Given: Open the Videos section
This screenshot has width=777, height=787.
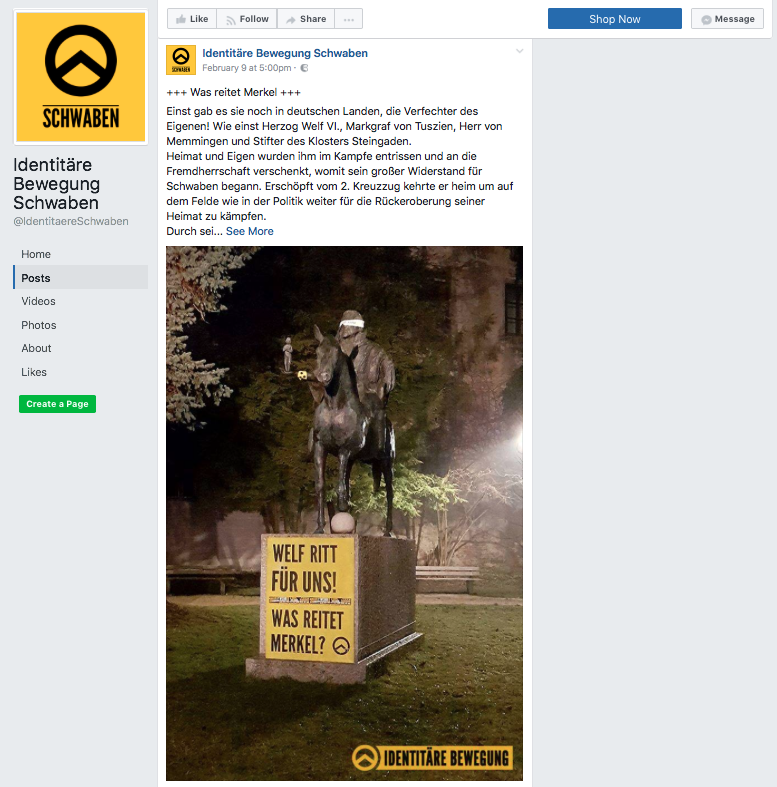Looking at the screenshot, I should pyautogui.click(x=38, y=301).
